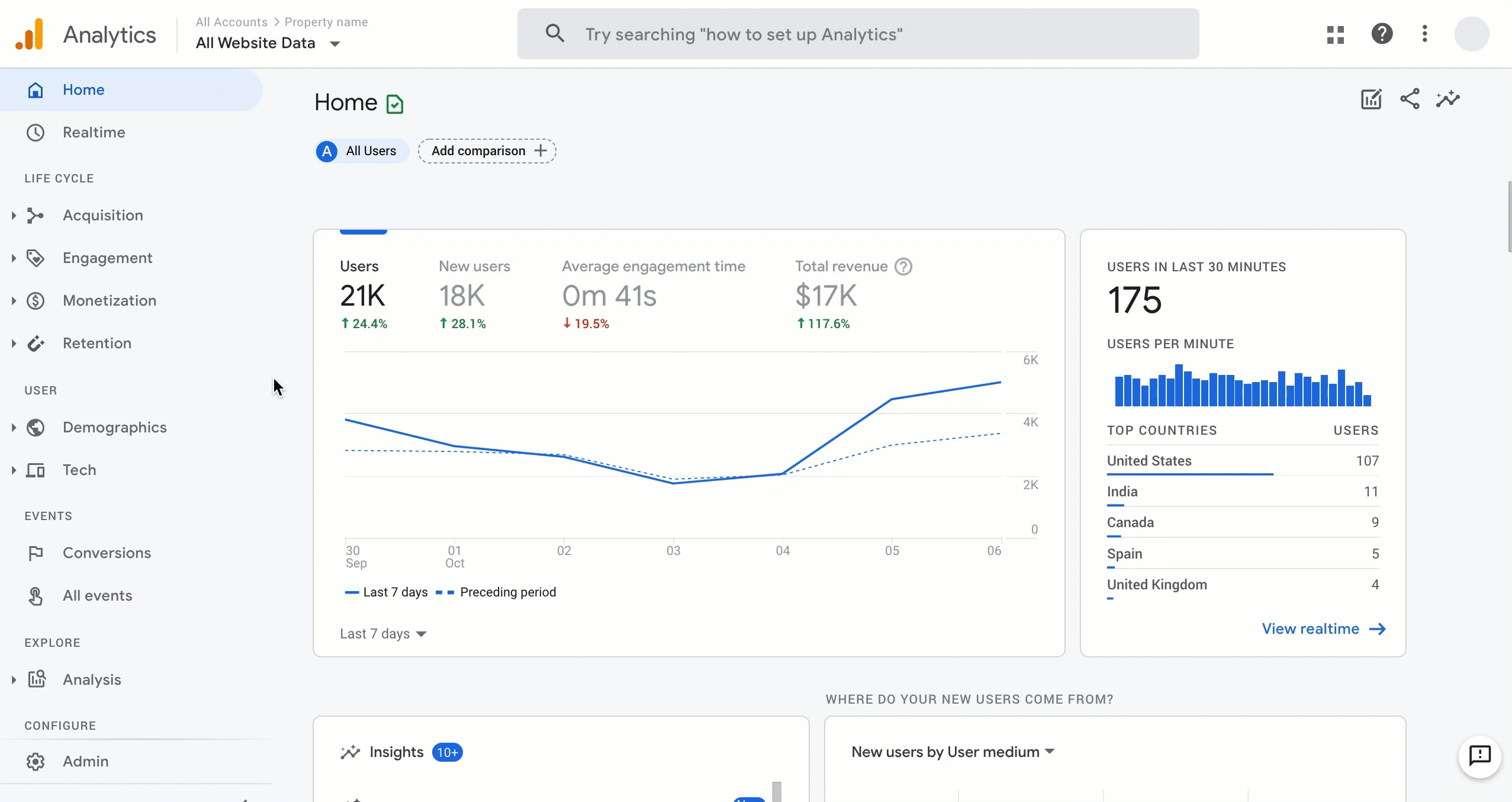Click View realtime link
Image resolution: width=1512 pixels, height=802 pixels.
pos(1322,628)
